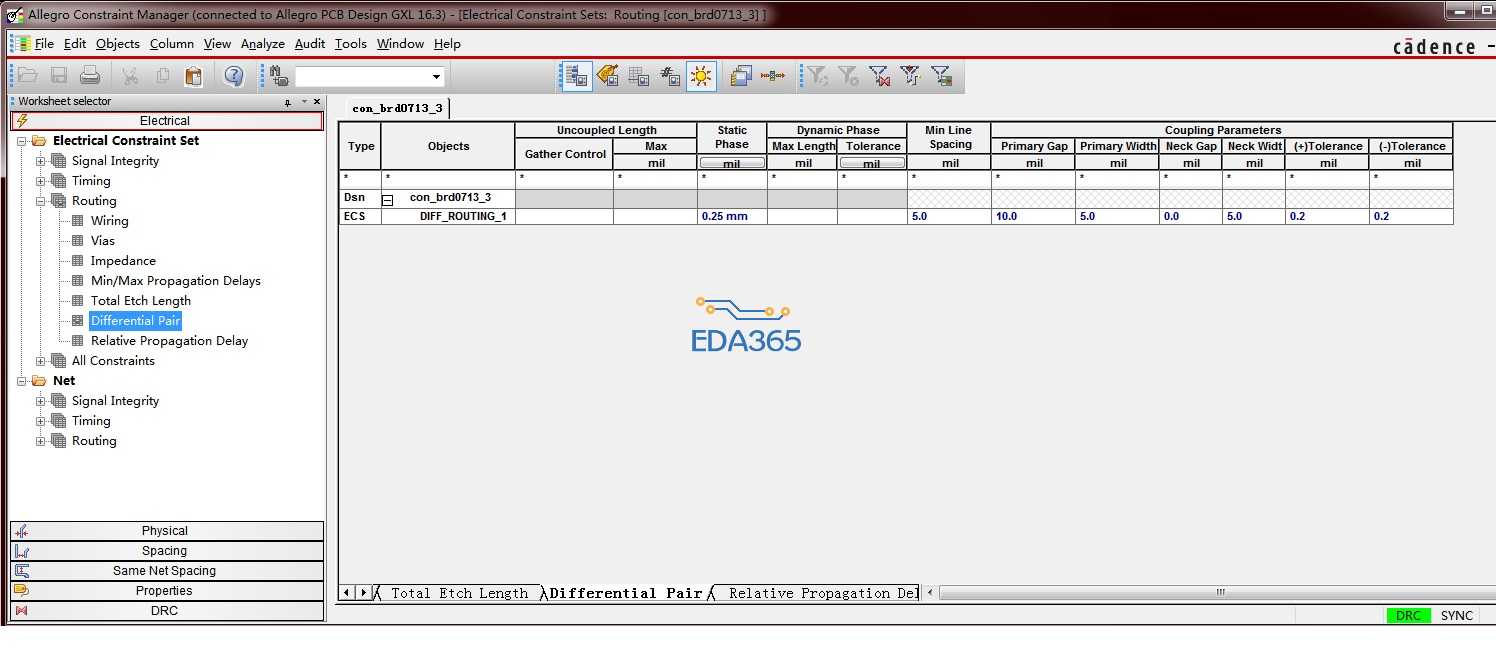
Task: Click the Differential Pair worksheet grid icon
Action: tap(78, 321)
